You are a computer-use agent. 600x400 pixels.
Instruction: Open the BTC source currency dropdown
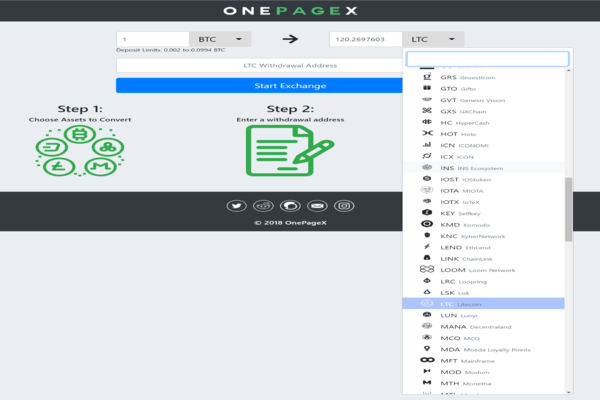coord(220,39)
